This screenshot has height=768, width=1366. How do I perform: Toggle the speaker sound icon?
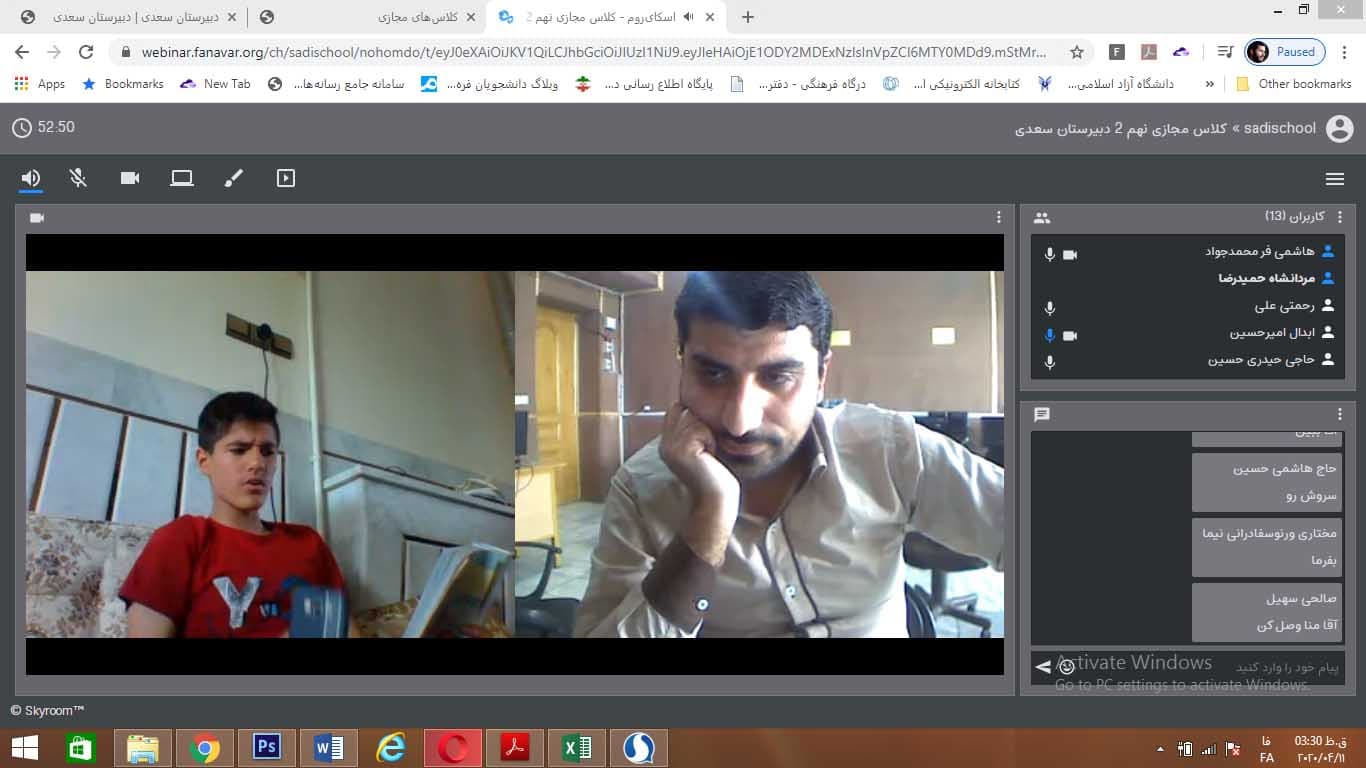[x=31, y=178]
